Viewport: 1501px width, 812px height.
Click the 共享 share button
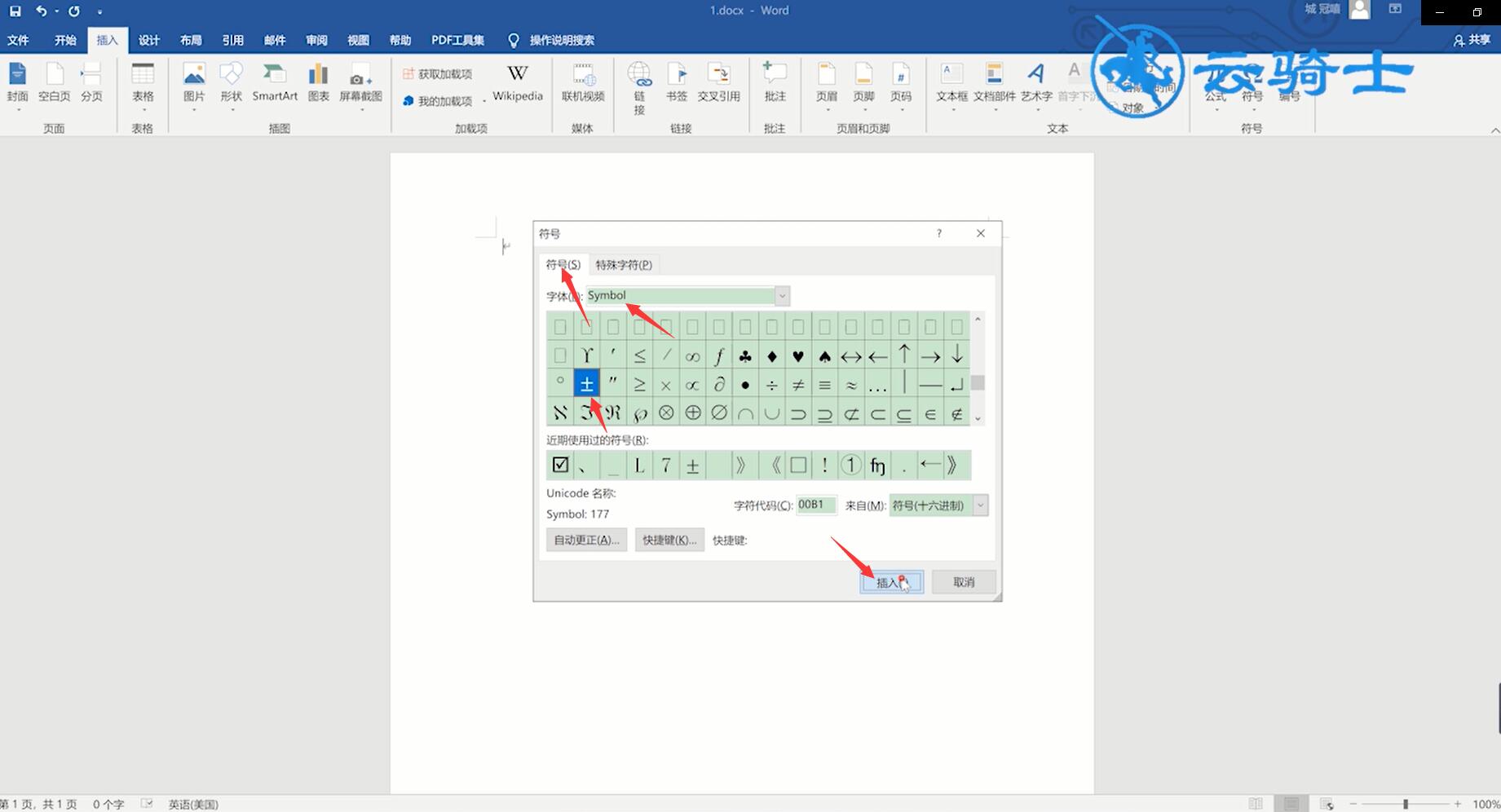[1472, 40]
